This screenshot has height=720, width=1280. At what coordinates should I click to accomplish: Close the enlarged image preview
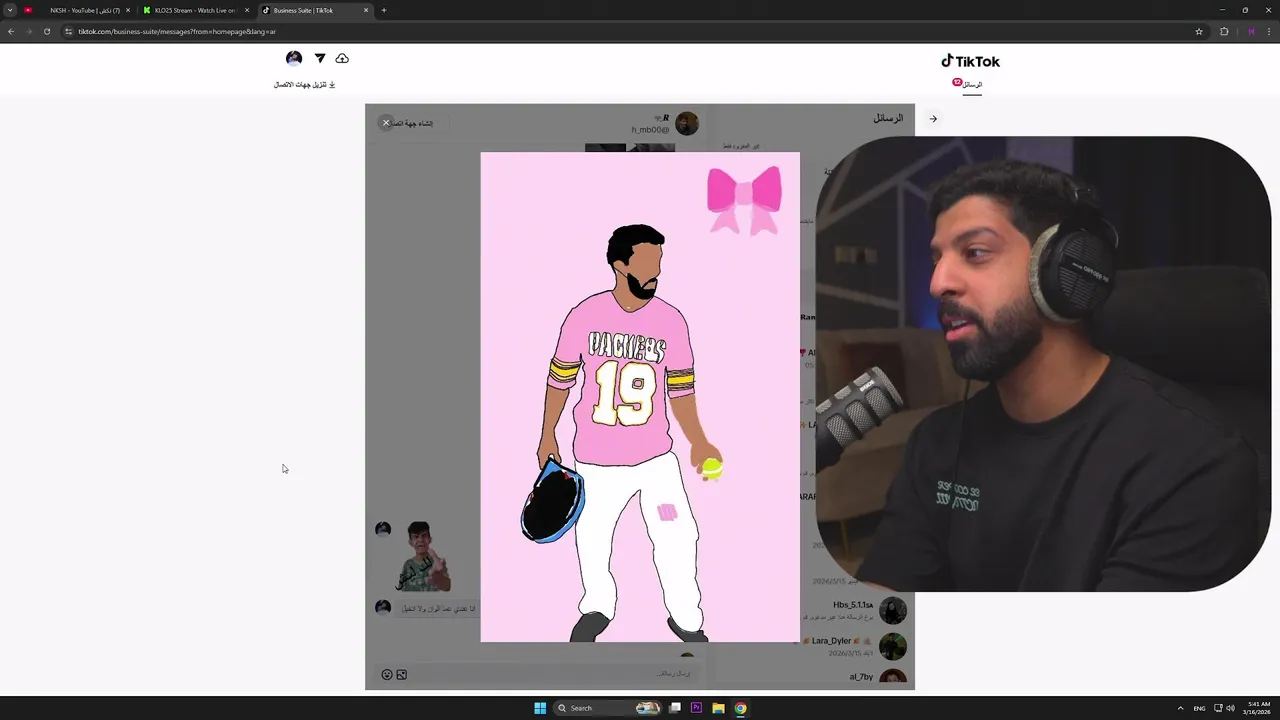click(x=386, y=123)
